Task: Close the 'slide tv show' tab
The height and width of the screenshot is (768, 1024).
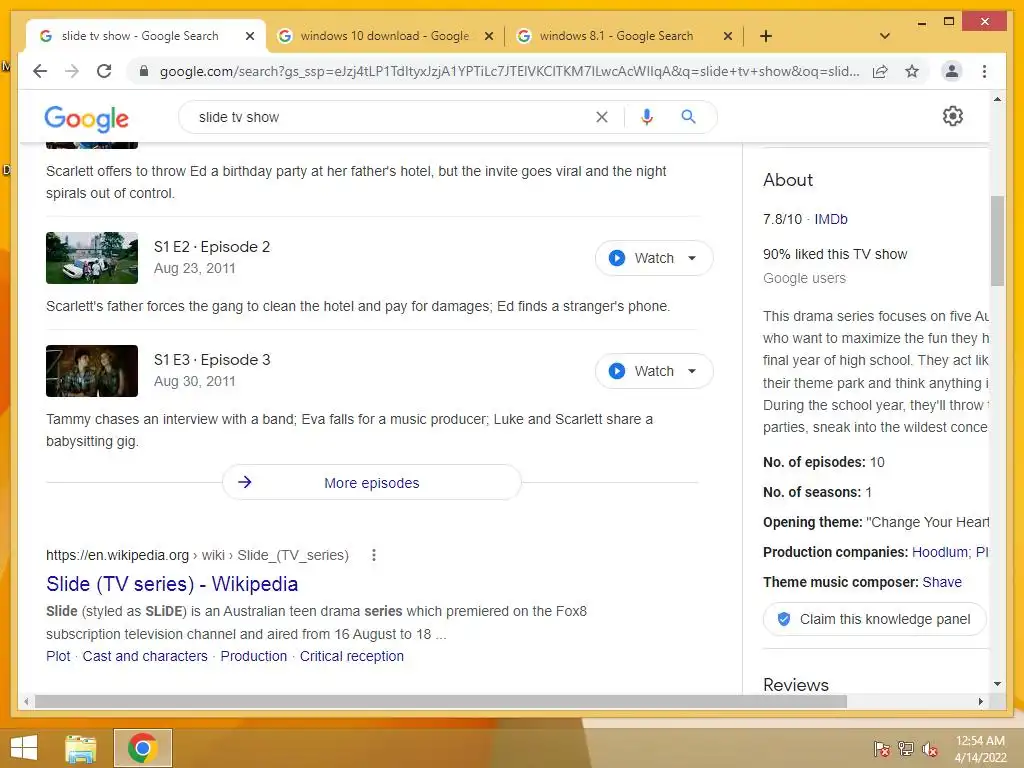Action: [x=249, y=36]
